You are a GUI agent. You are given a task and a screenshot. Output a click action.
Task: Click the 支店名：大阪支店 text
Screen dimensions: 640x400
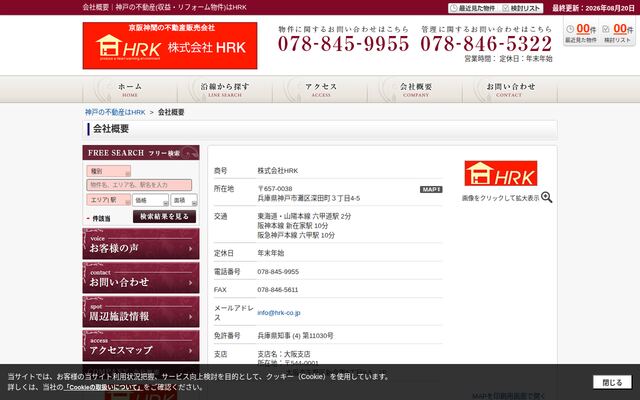tap(284, 354)
